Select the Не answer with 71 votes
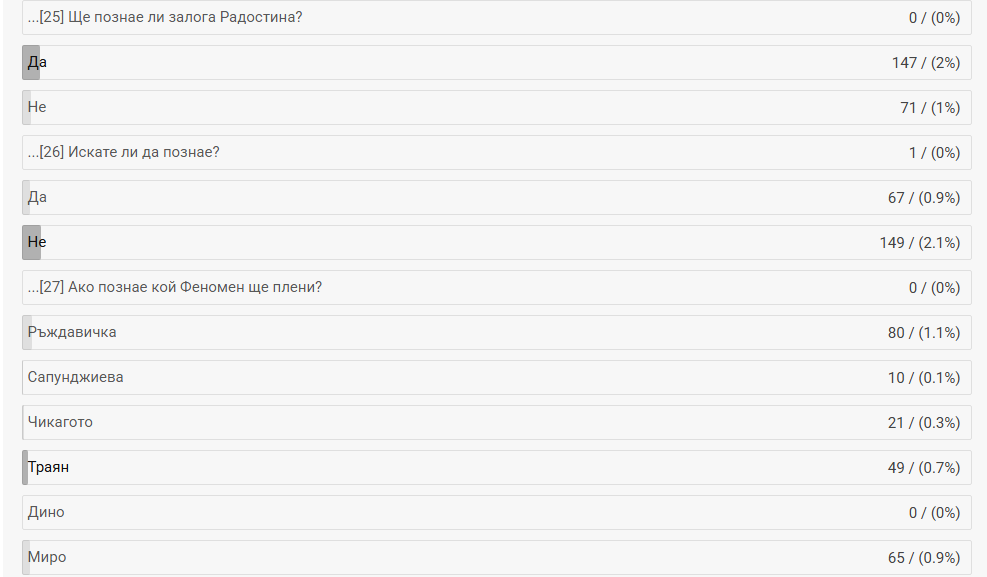 pos(37,107)
